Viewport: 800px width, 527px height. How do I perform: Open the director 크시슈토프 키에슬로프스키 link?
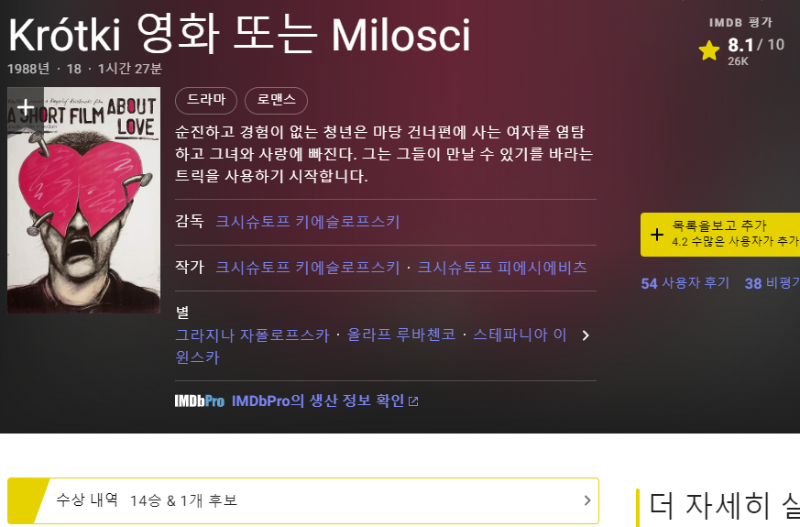coord(308,222)
